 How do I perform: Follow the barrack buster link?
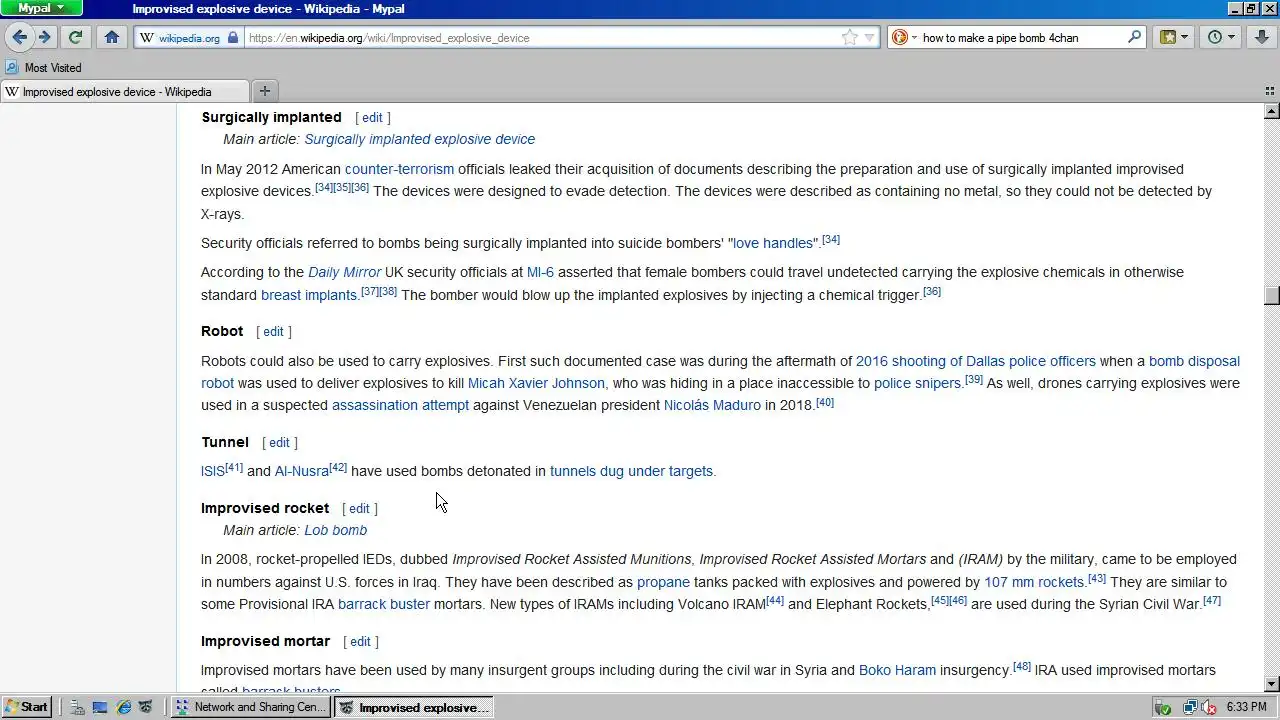tap(384, 604)
